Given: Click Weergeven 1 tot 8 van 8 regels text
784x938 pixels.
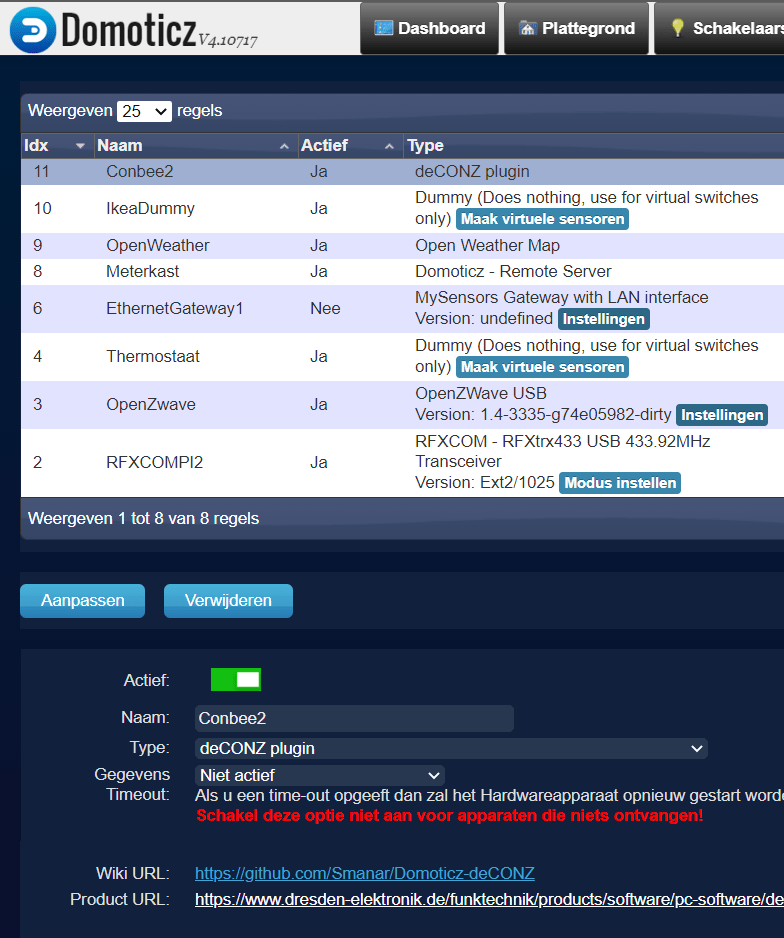Looking at the screenshot, I should click(144, 519).
